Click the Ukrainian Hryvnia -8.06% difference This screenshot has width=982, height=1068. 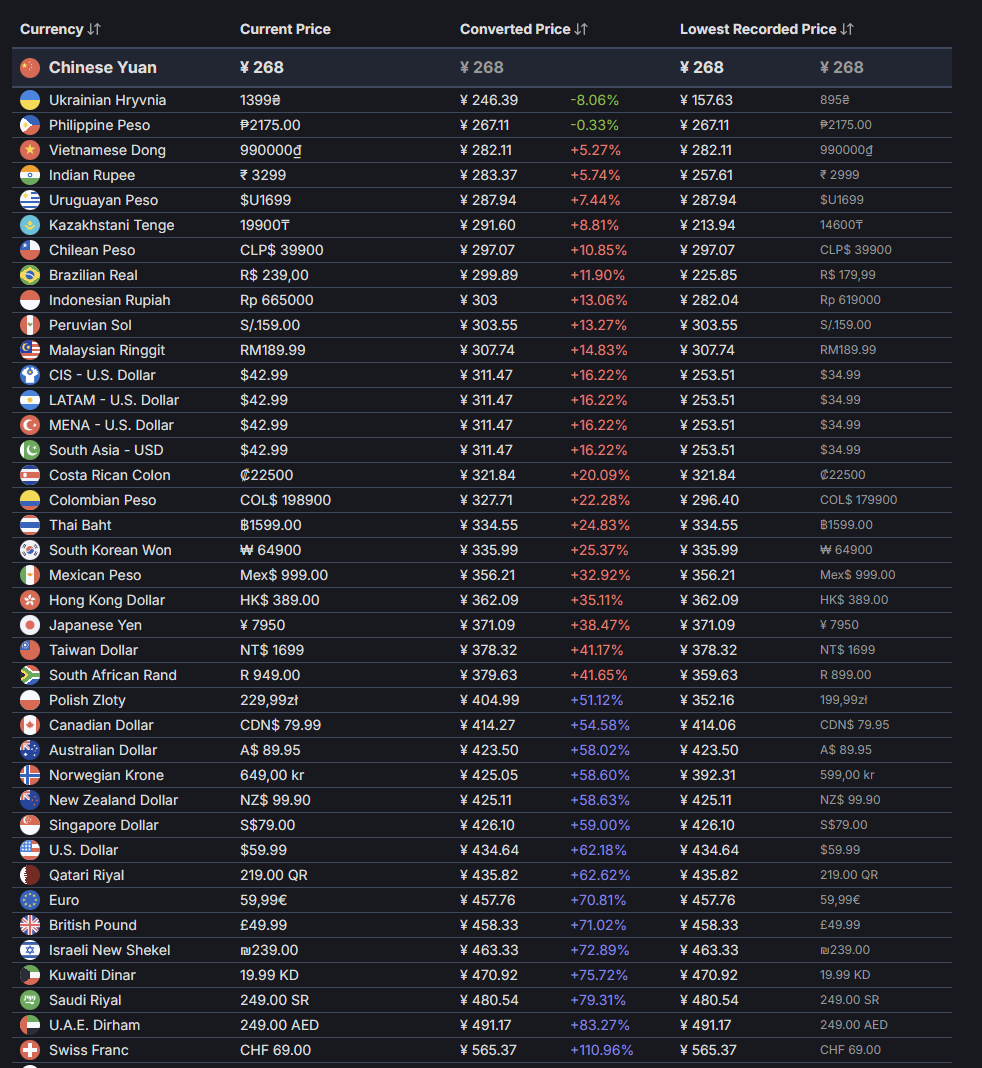pyautogui.click(x=595, y=100)
